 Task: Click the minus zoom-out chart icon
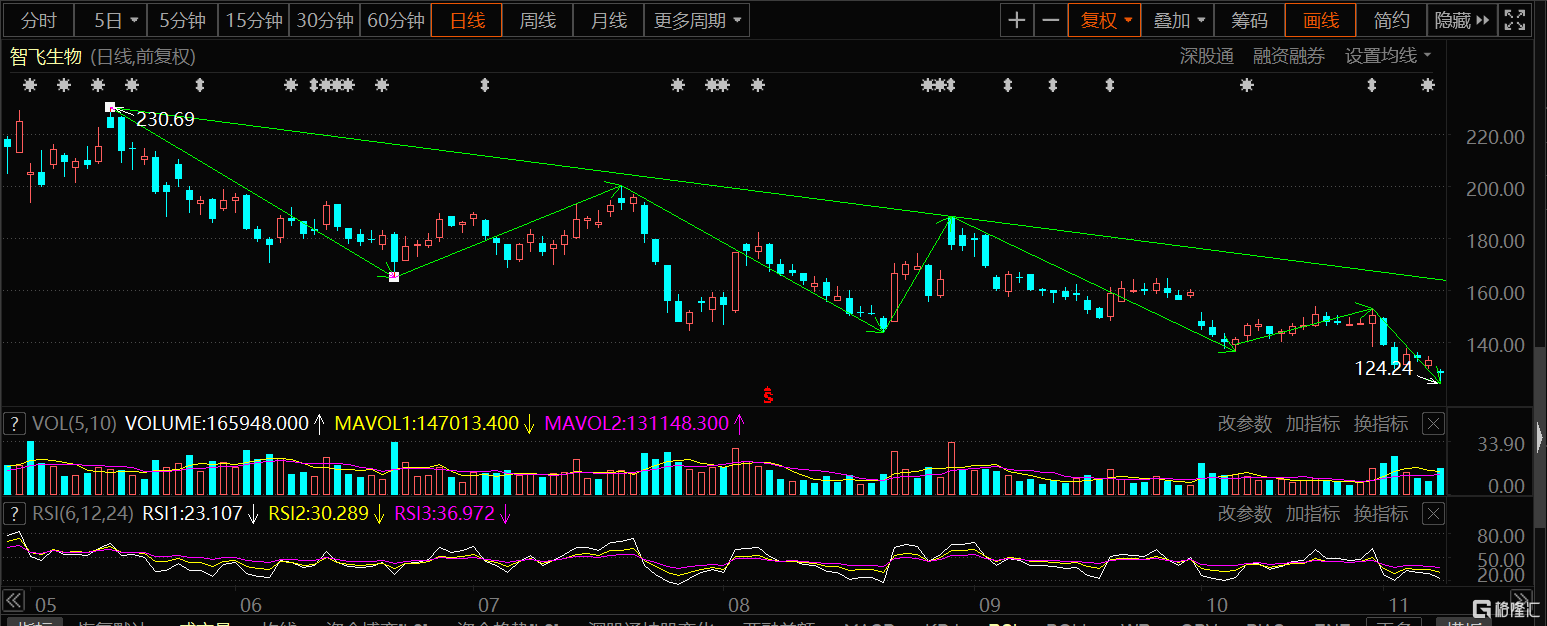click(1049, 20)
